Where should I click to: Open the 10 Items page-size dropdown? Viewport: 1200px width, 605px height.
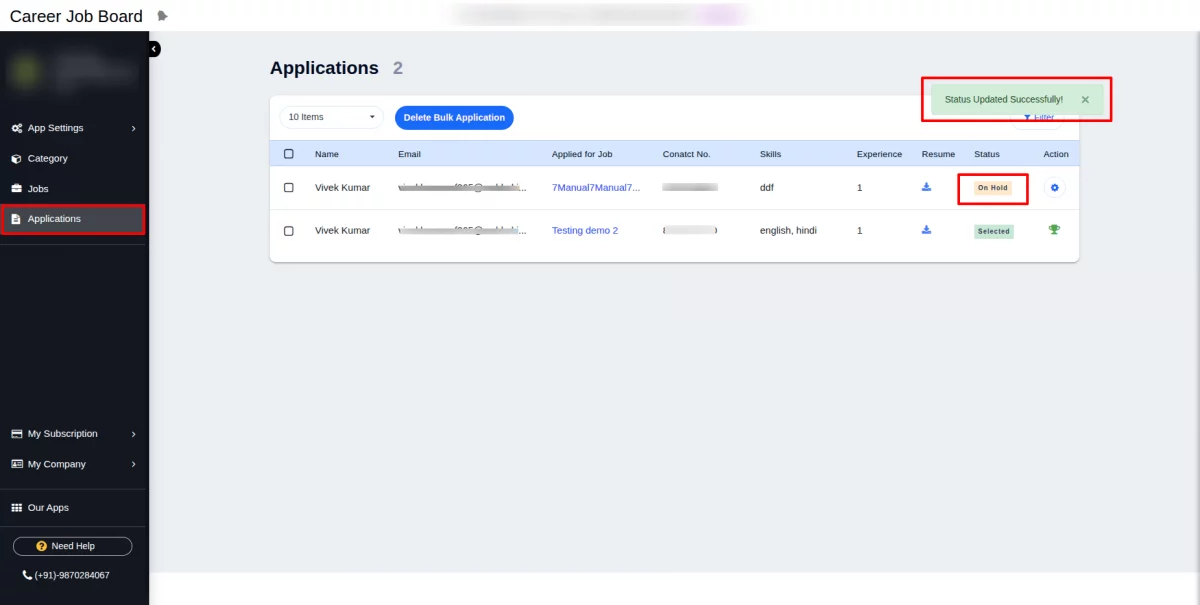[331, 117]
